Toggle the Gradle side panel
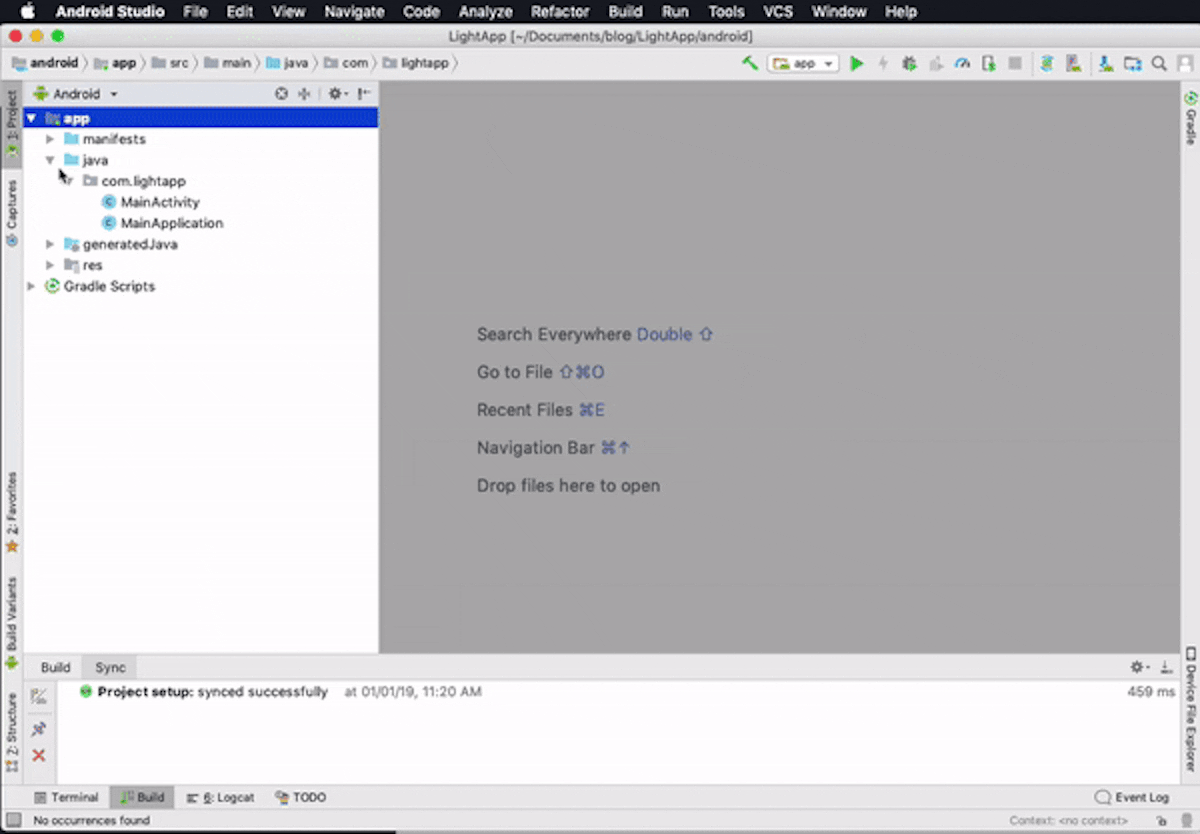The width and height of the screenshot is (1200, 834). (x=1190, y=119)
